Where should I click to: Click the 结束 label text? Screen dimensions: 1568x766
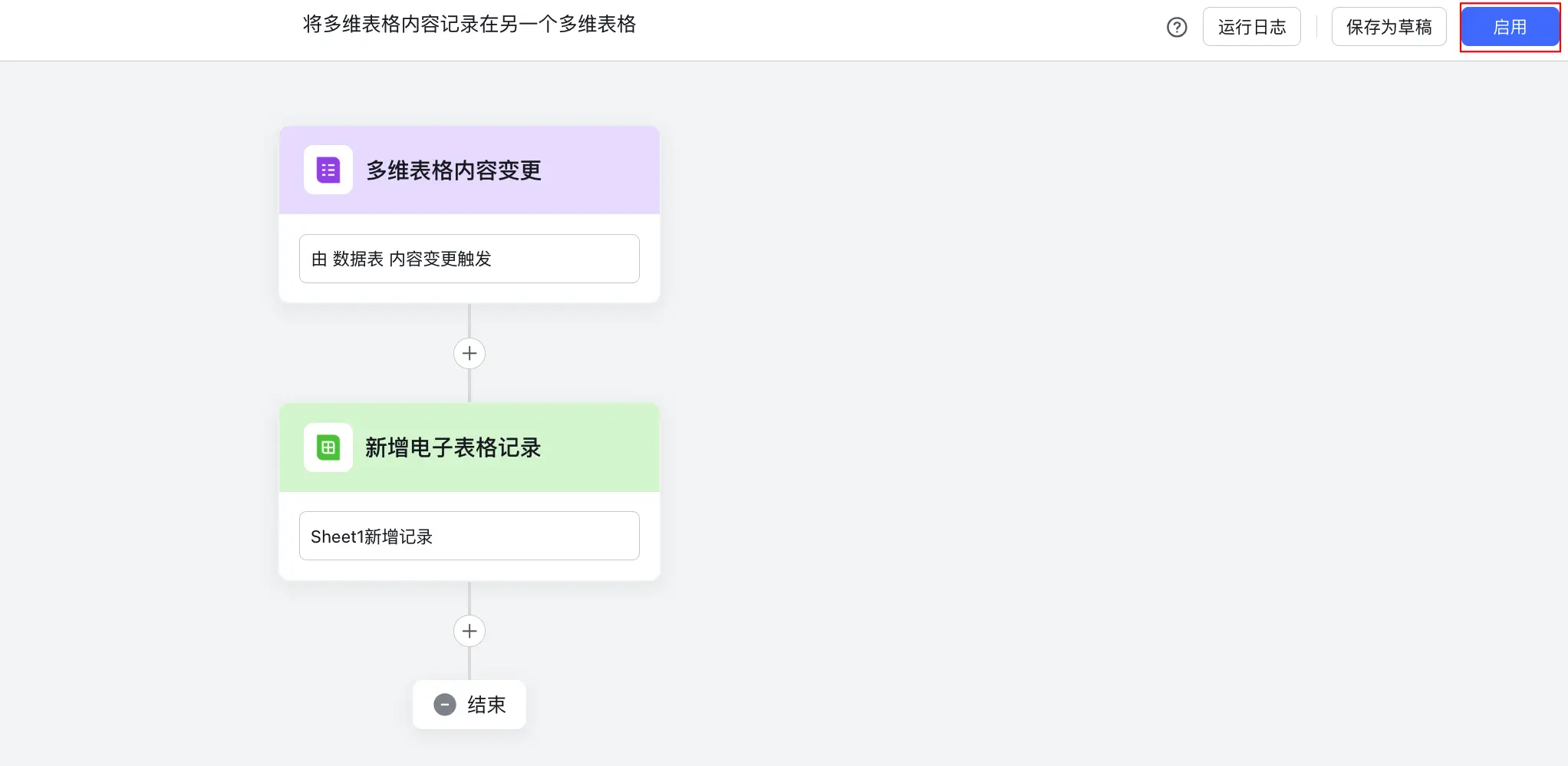(x=486, y=705)
